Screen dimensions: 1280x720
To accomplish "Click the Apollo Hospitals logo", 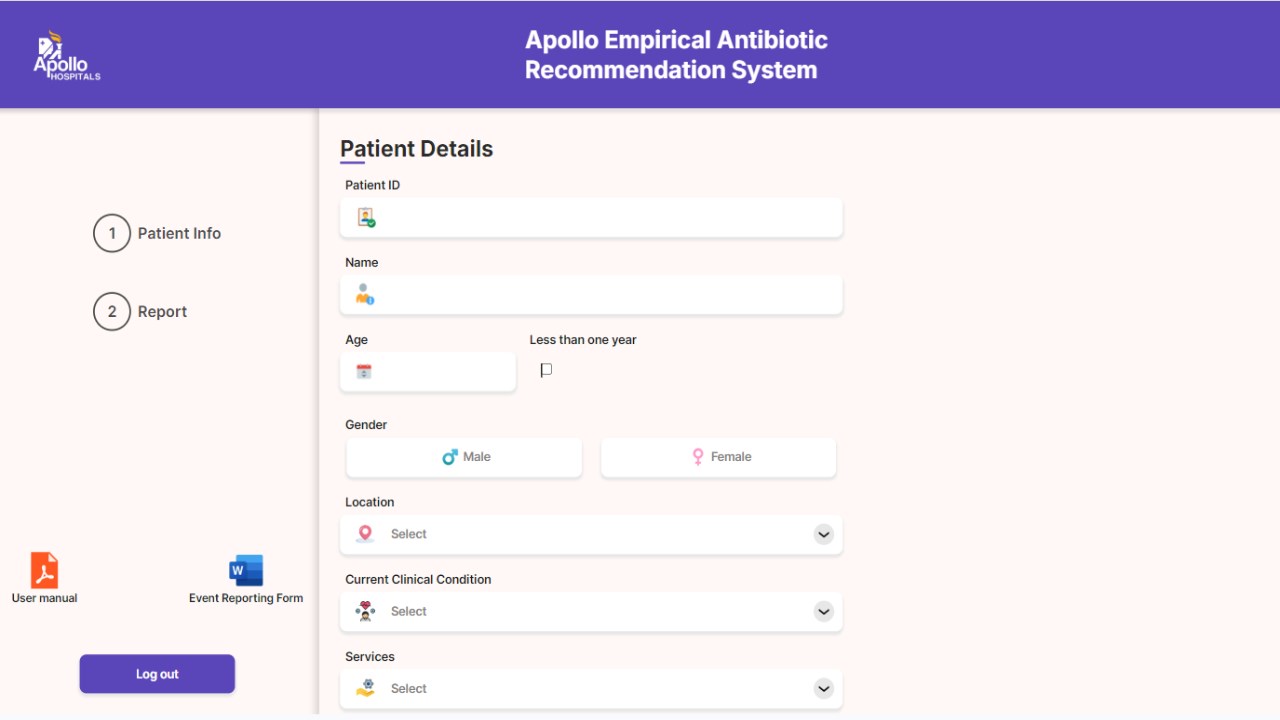I will 67,56.
